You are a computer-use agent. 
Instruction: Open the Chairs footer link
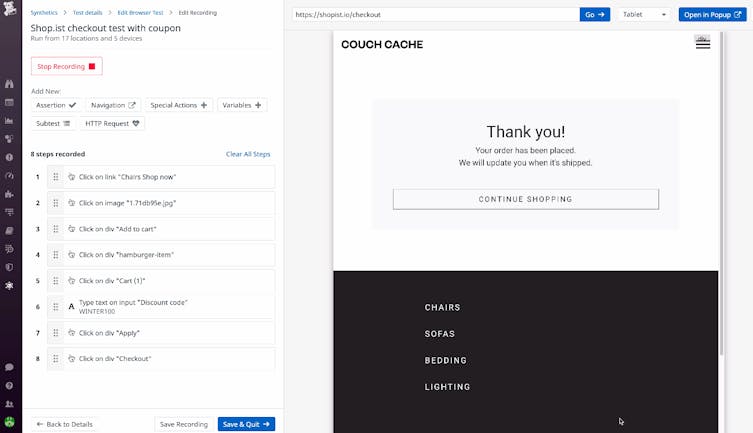click(x=442, y=307)
